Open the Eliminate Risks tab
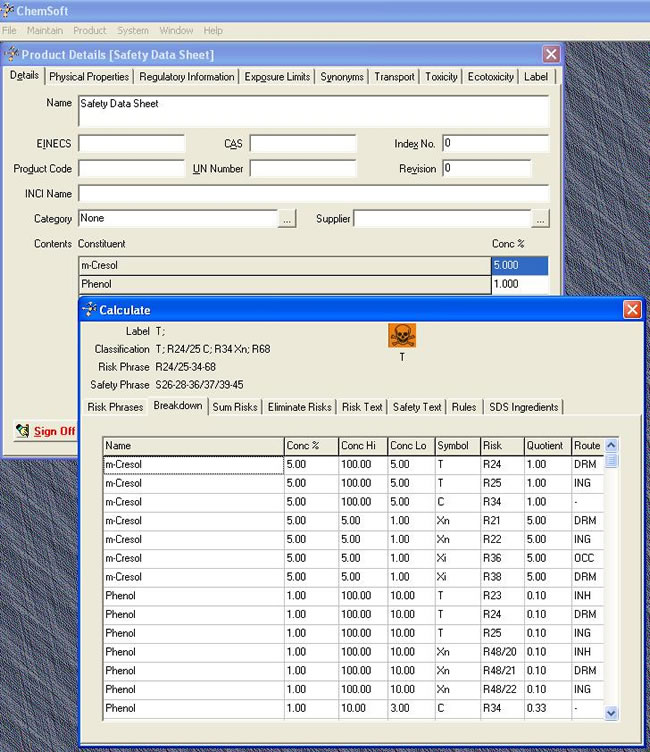 point(300,407)
